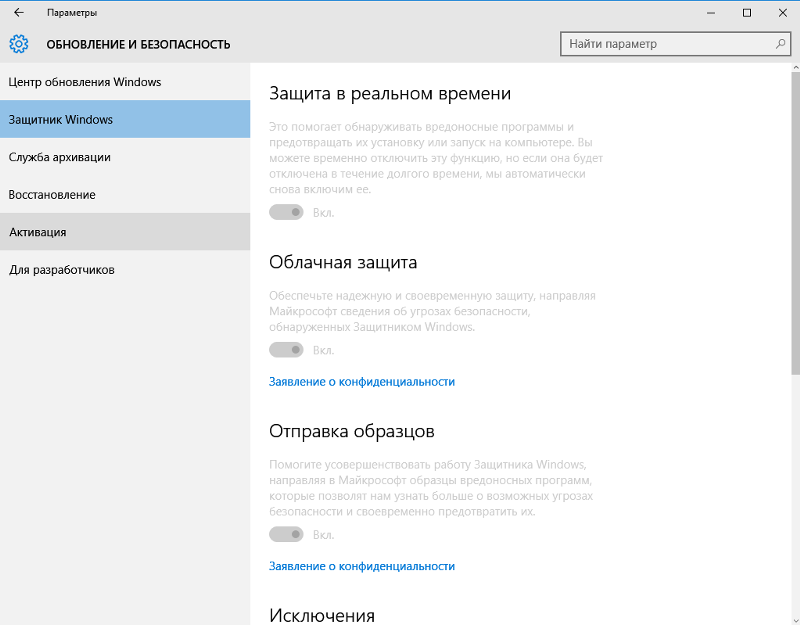Open 'Для разработчиков' section
The height and width of the screenshot is (625, 800).
[x=62, y=270]
